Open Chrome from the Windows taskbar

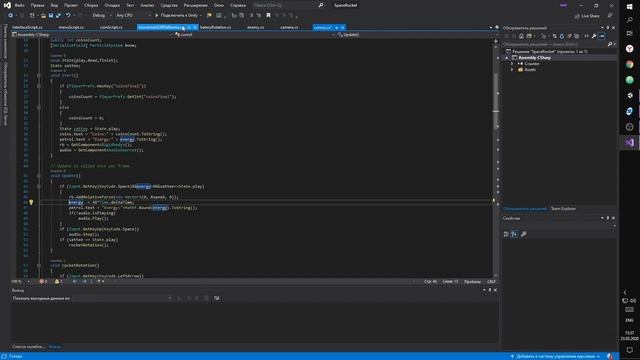point(629,64)
